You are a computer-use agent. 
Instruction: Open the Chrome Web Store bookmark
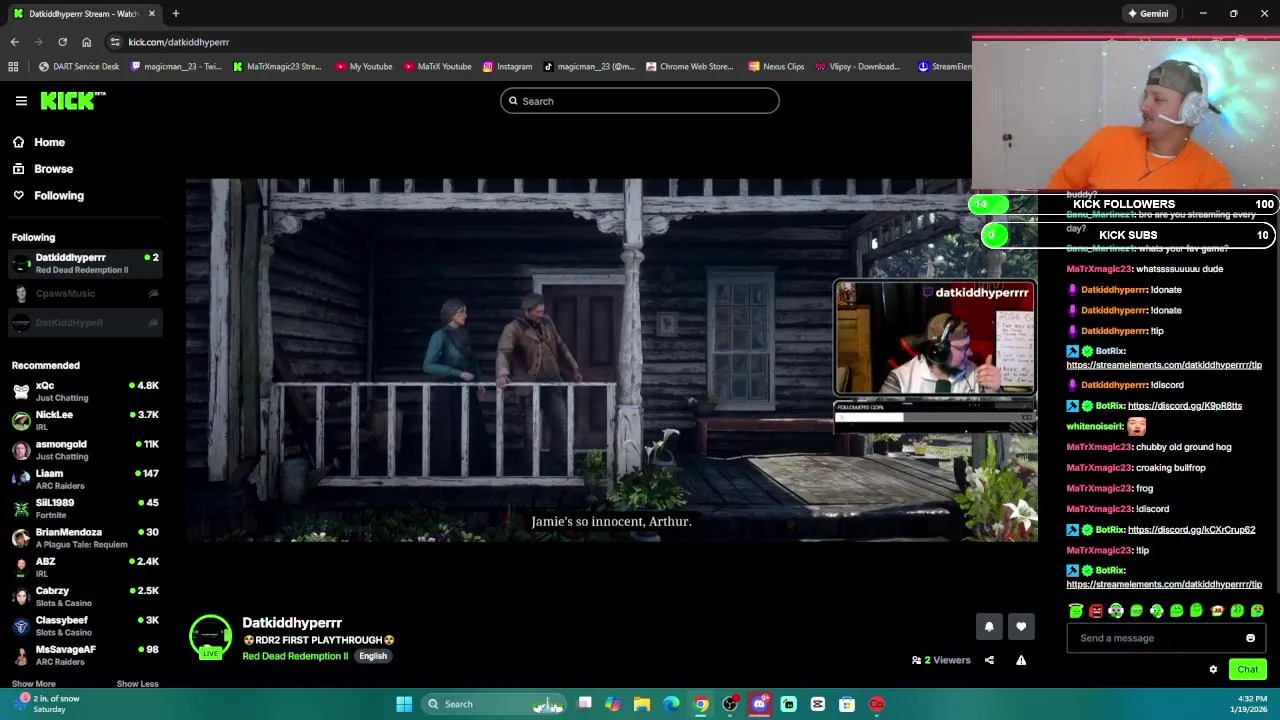(690, 67)
